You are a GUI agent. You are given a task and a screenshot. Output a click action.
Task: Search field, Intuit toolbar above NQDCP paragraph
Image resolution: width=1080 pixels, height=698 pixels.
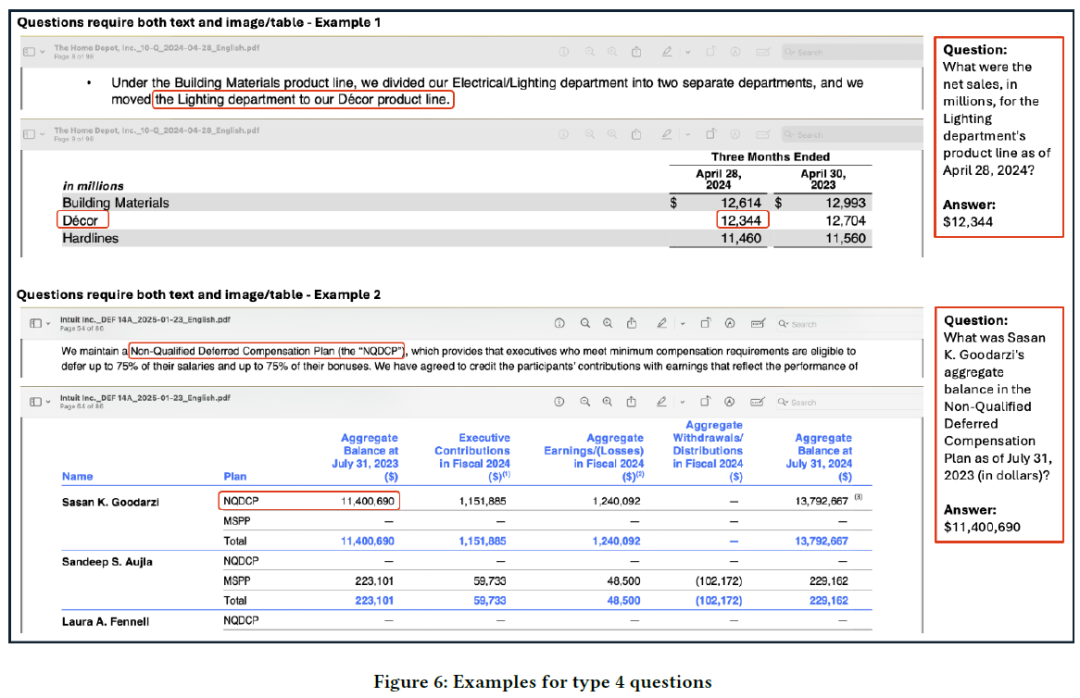(x=849, y=324)
